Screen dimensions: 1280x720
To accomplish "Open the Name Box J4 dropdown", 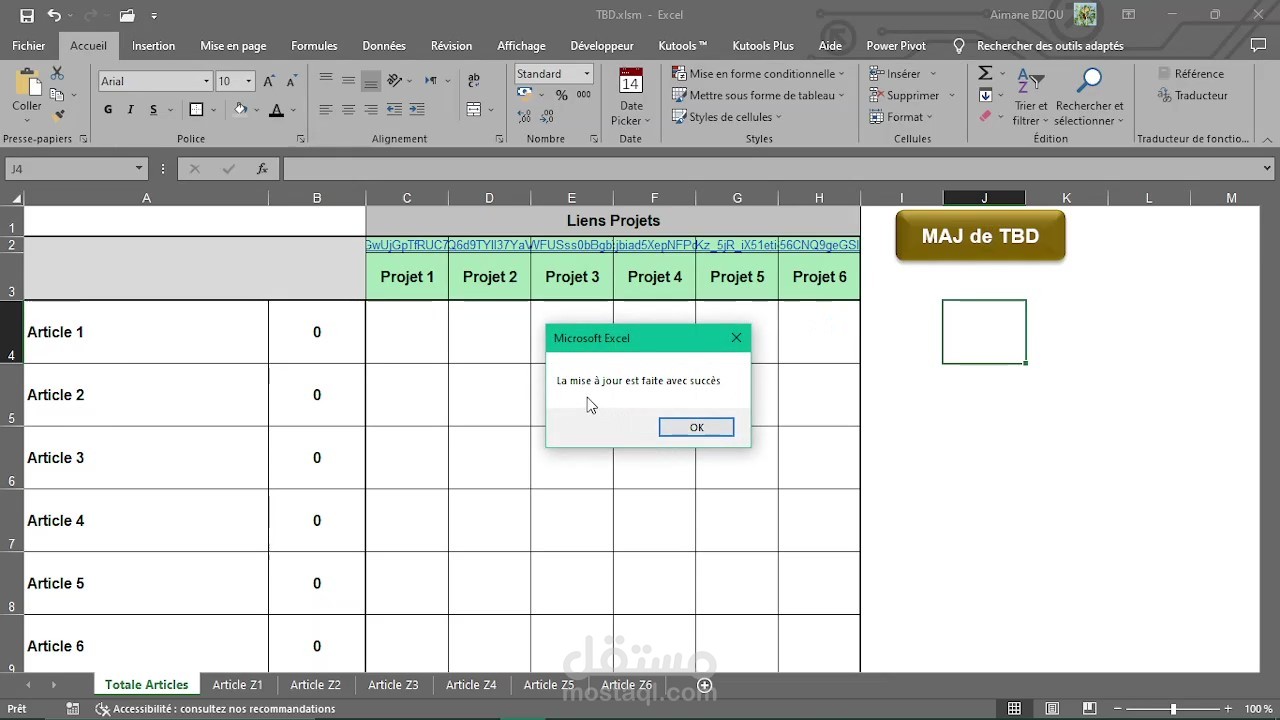I will [139, 169].
